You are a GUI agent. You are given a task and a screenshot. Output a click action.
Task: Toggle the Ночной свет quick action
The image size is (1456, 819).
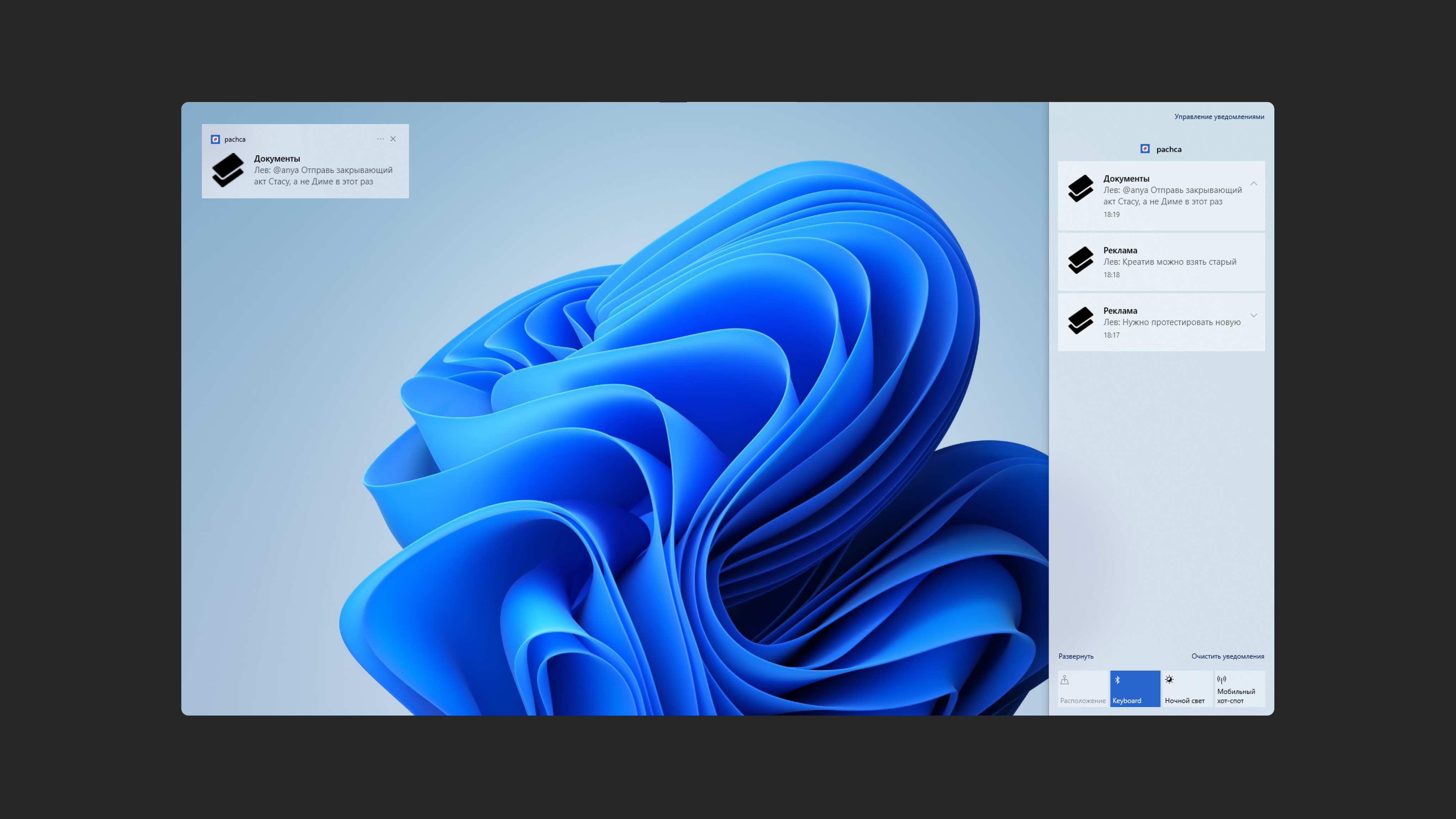point(1187,689)
